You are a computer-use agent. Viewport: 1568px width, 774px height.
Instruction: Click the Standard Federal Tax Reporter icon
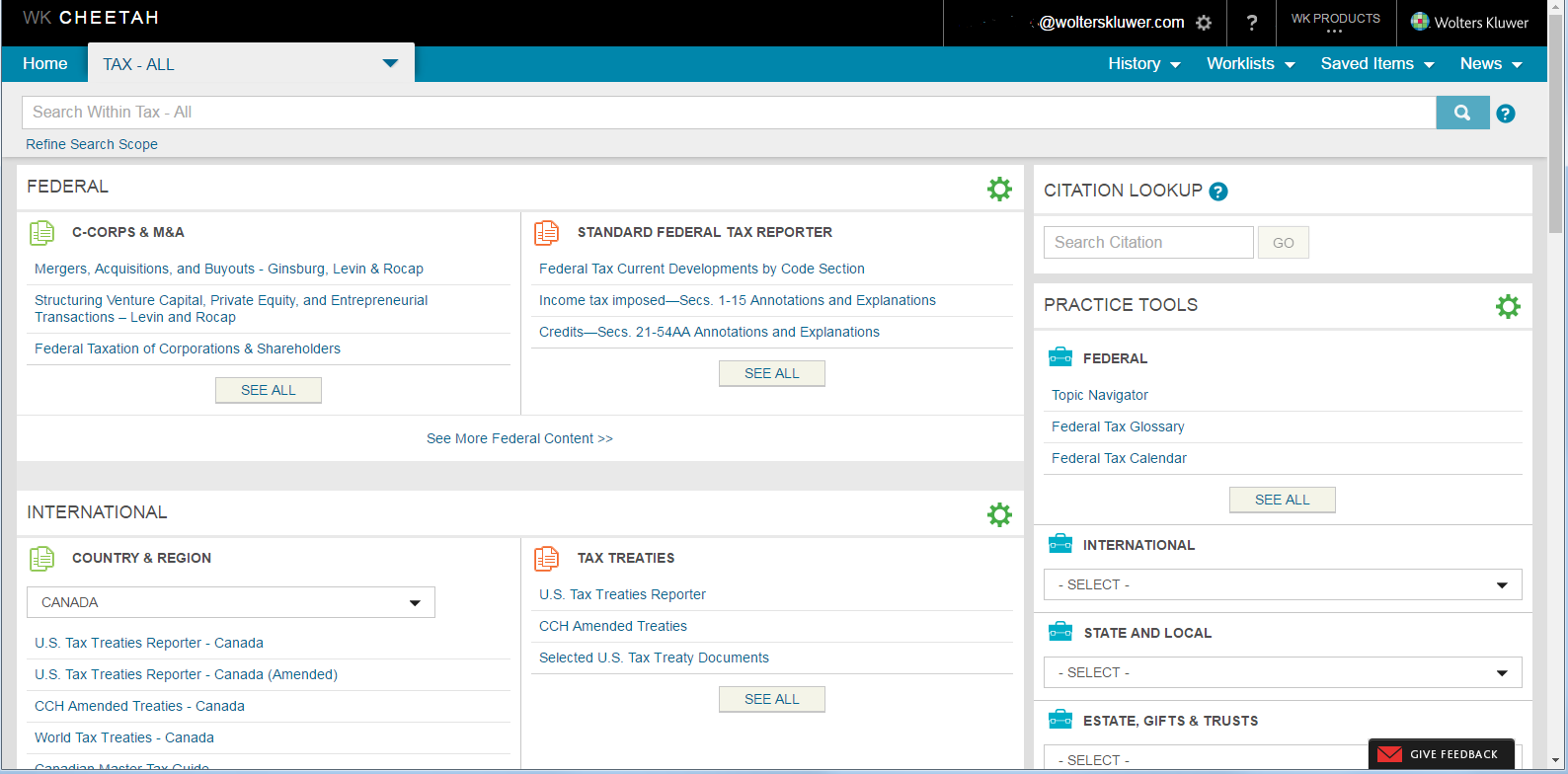click(546, 233)
